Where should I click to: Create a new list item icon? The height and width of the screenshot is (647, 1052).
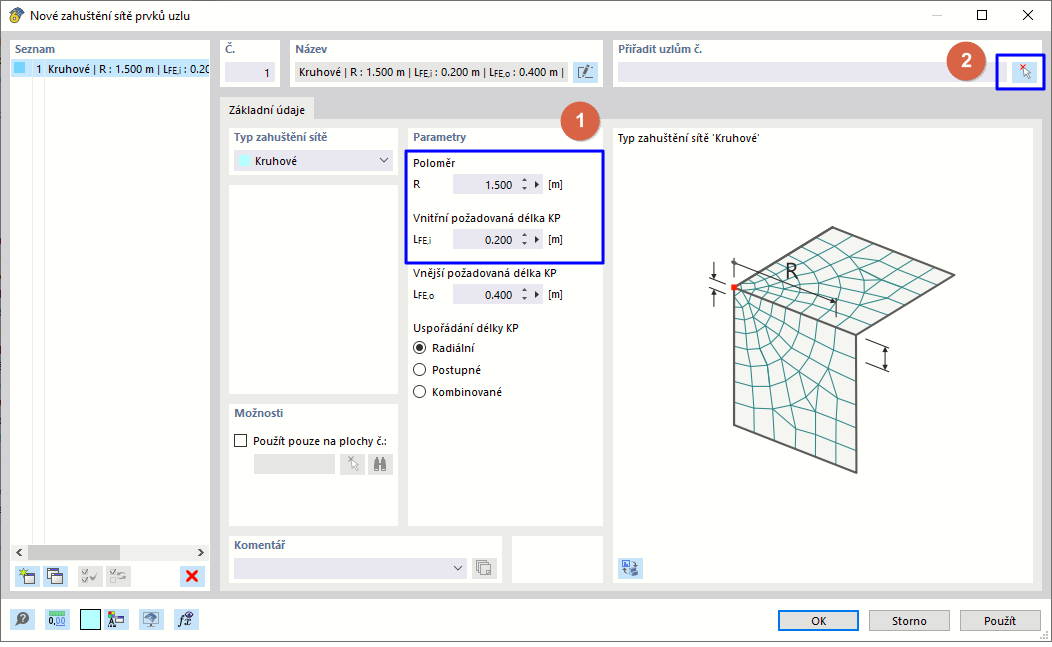coord(27,576)
